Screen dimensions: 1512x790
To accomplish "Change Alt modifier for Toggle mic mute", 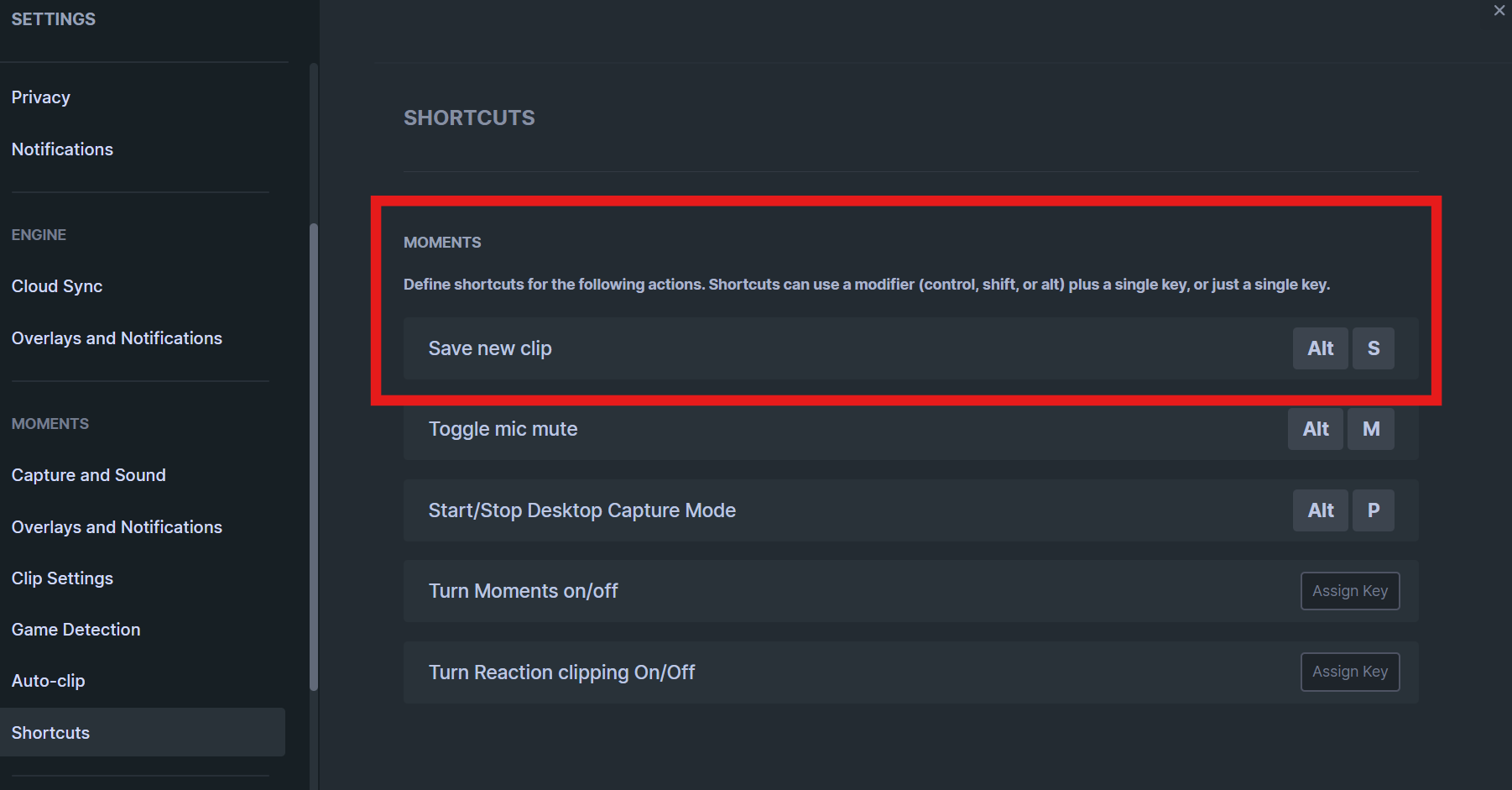I will point(1315,429).
